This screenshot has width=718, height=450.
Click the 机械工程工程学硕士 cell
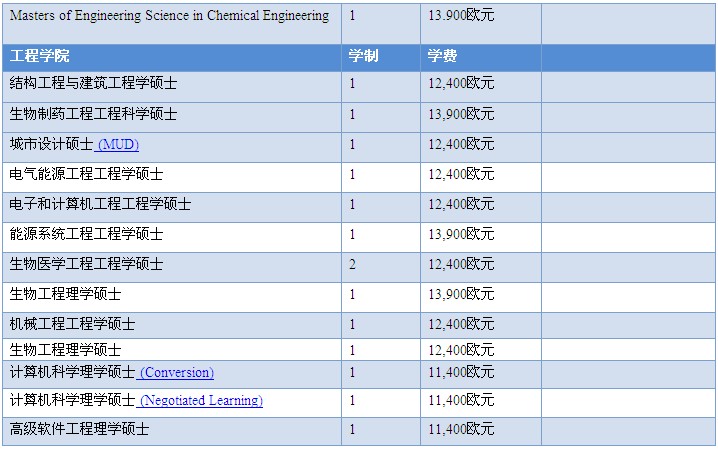72,325
